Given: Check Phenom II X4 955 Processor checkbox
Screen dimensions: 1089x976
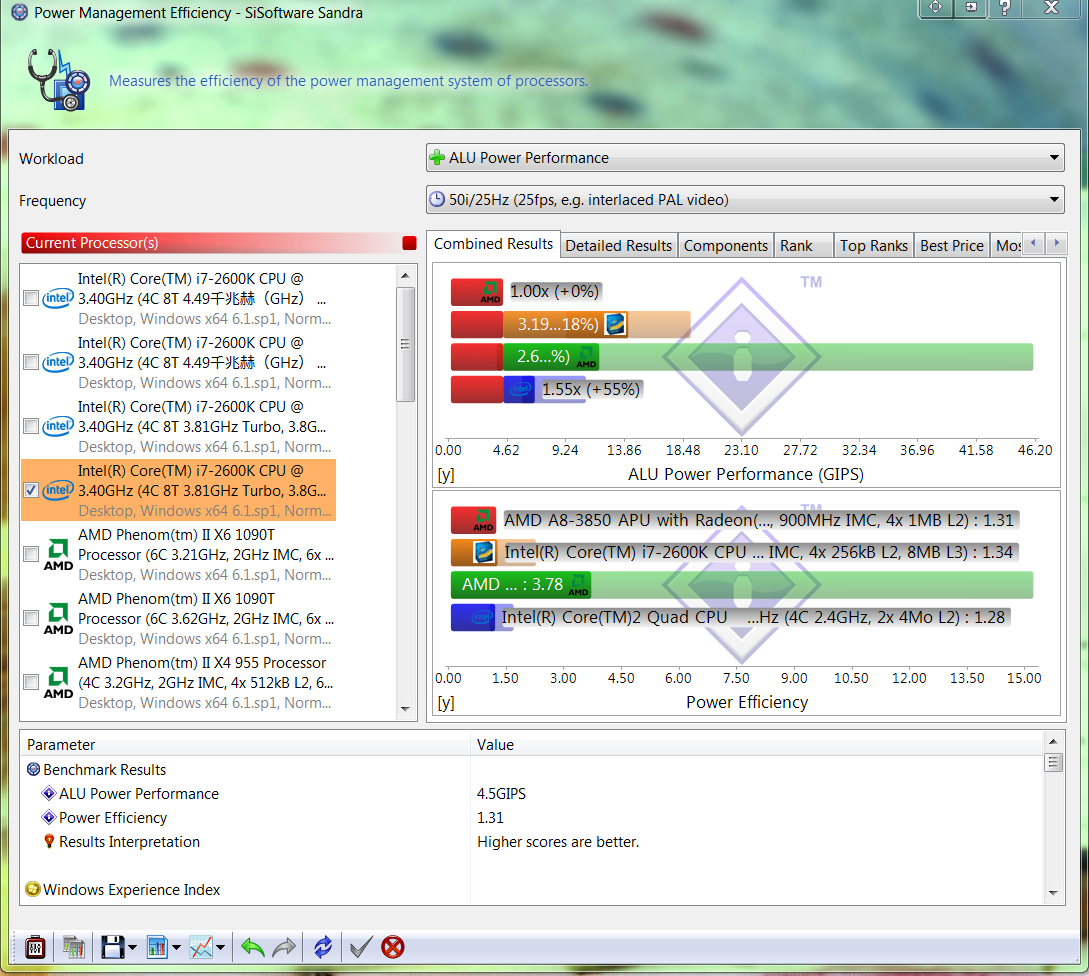Looking at the screenshot, I should tap(31, 681).
